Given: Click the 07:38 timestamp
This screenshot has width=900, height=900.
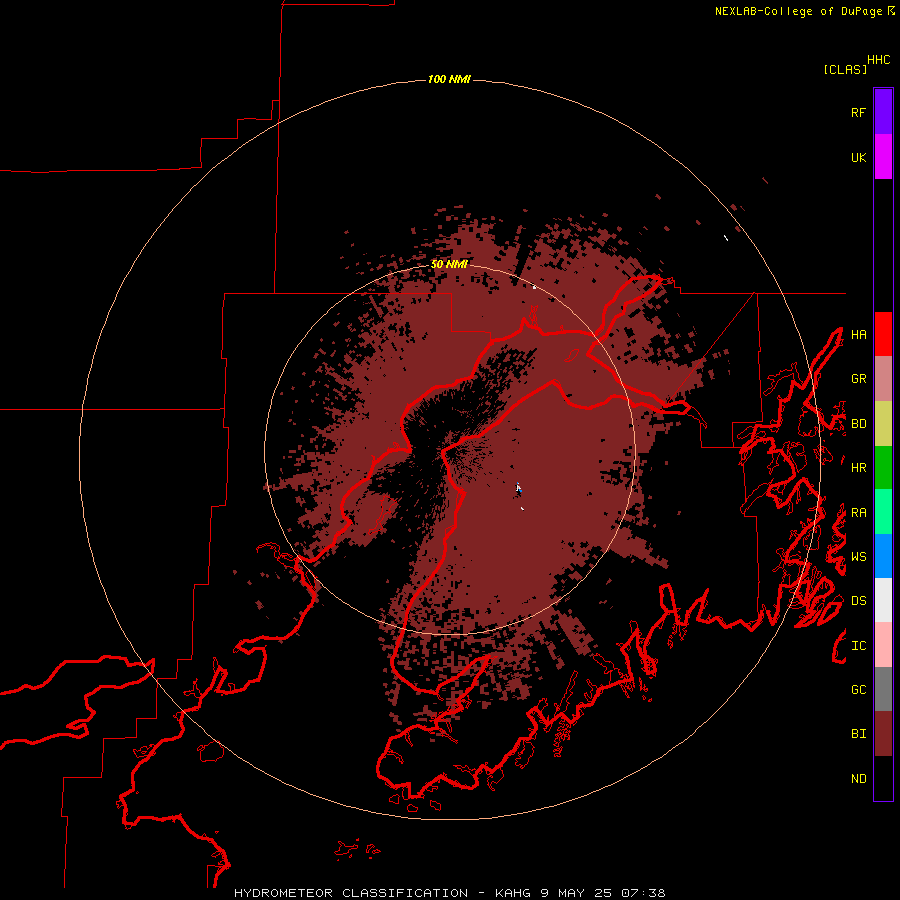Looking at the screenshot, I should tap(643, 893).
